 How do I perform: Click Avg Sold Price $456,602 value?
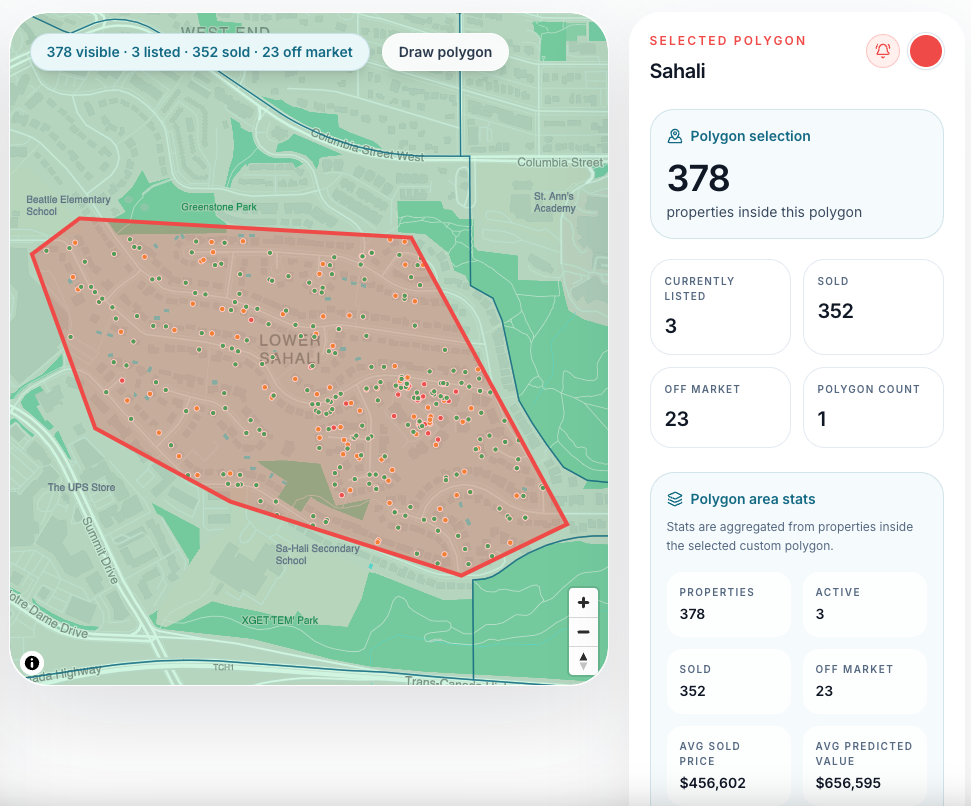(712, 783)
